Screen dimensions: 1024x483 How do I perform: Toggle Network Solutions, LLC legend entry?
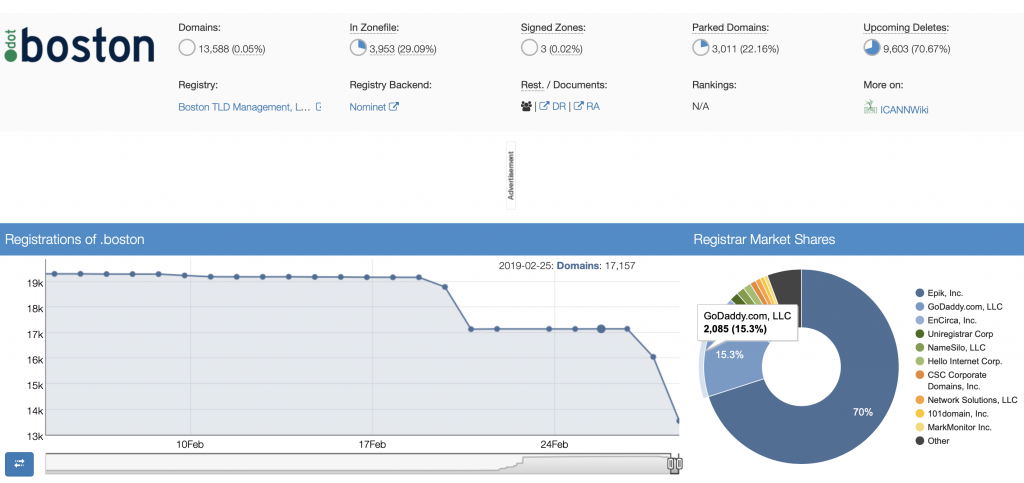coord(966,399)
